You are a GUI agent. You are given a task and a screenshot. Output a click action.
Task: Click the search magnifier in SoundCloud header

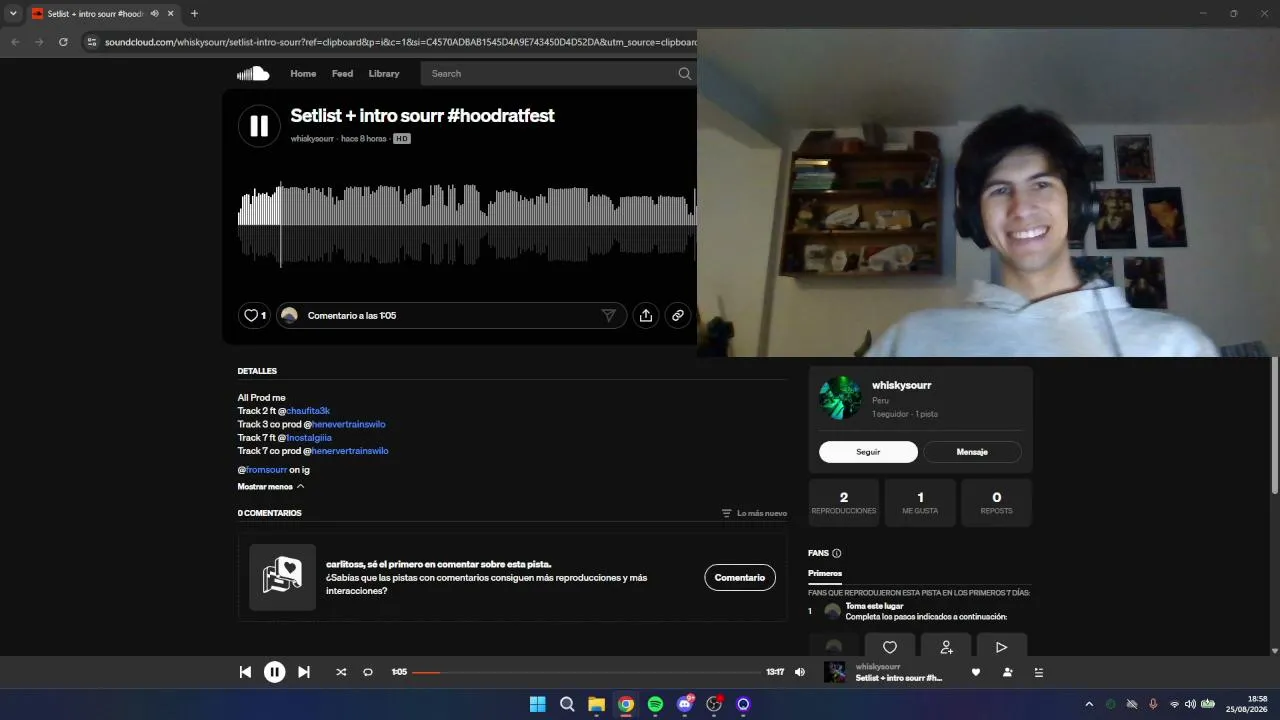coord(685,73)
